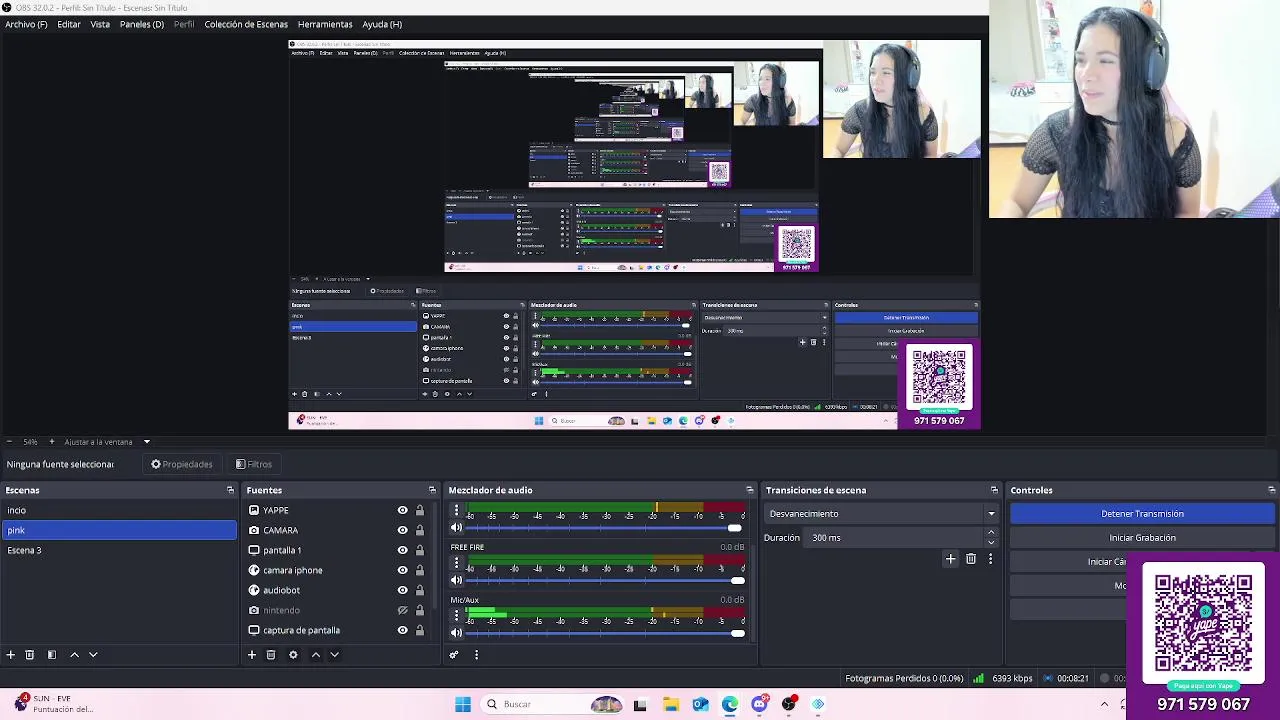Remove selected scene with trash icon
The image size is (1280, 720).
click(30, 655)
